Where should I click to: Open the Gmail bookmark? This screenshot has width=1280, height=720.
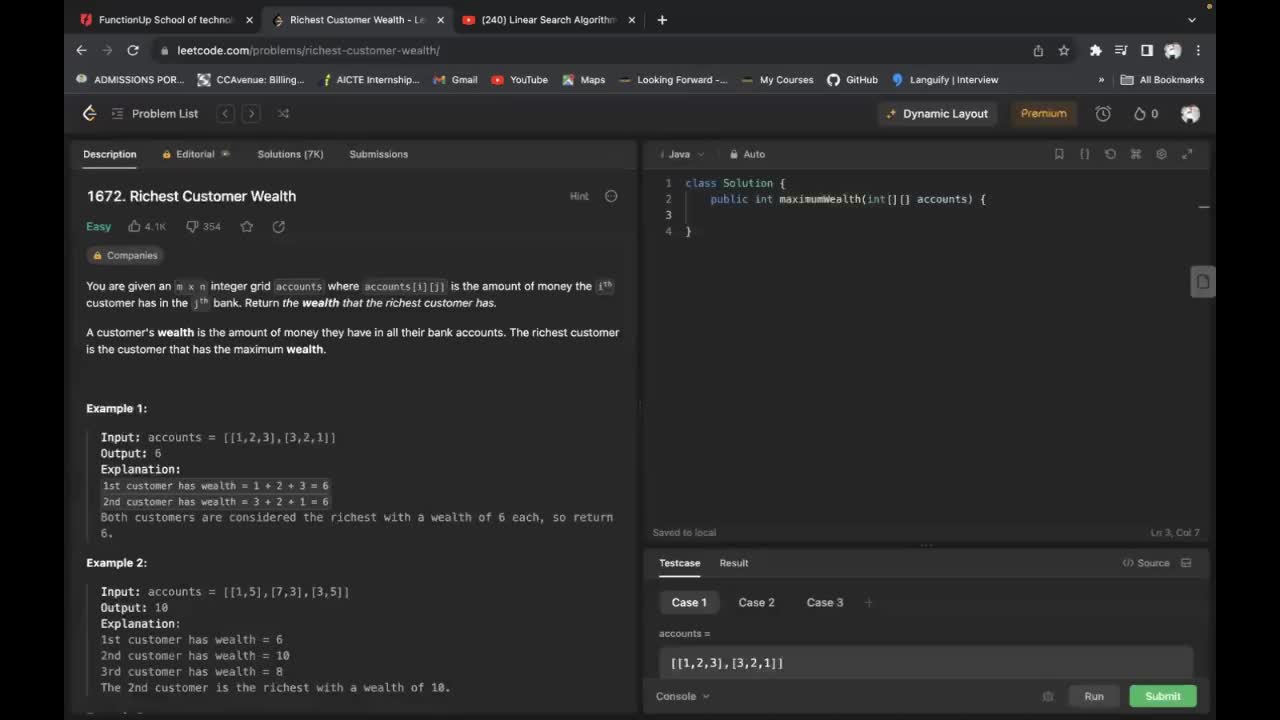coord(455,80)
